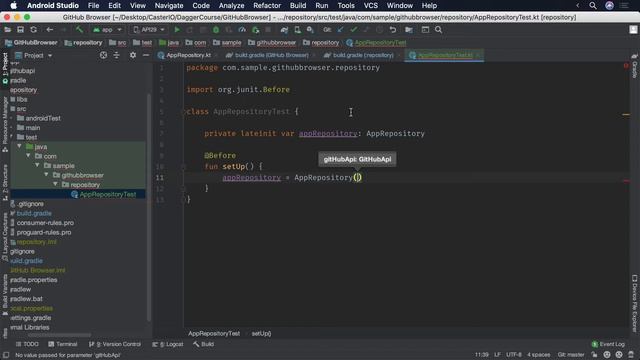Click the GitHubBrowser breadcrumb
This screenshot has height=360, width=640.
coord(31,42)
